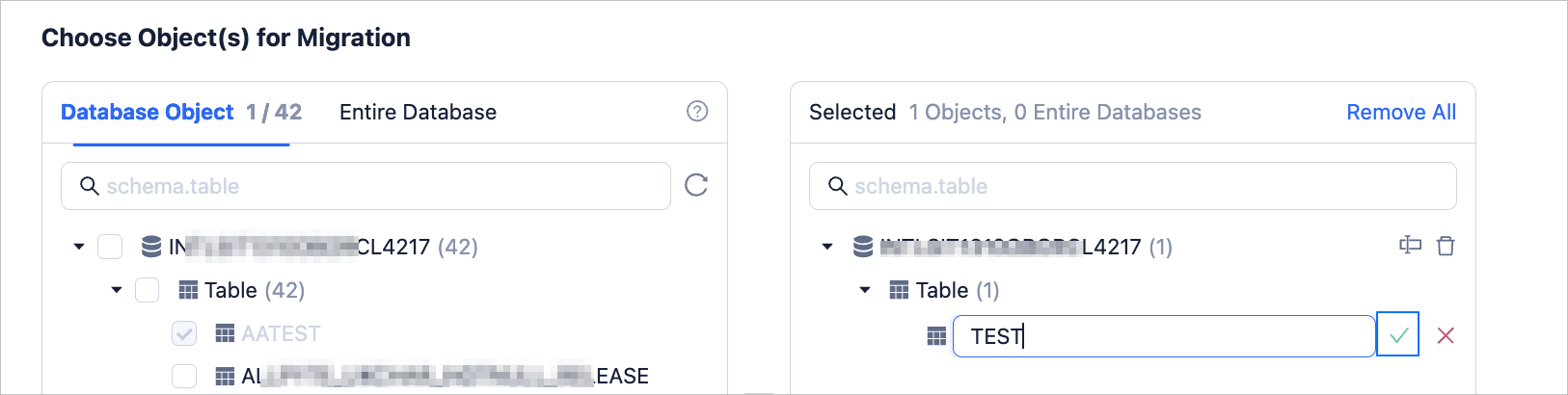Open the Entire Database tab
The width and height of the screenshot is (1568, 395).
coord(418,112)
